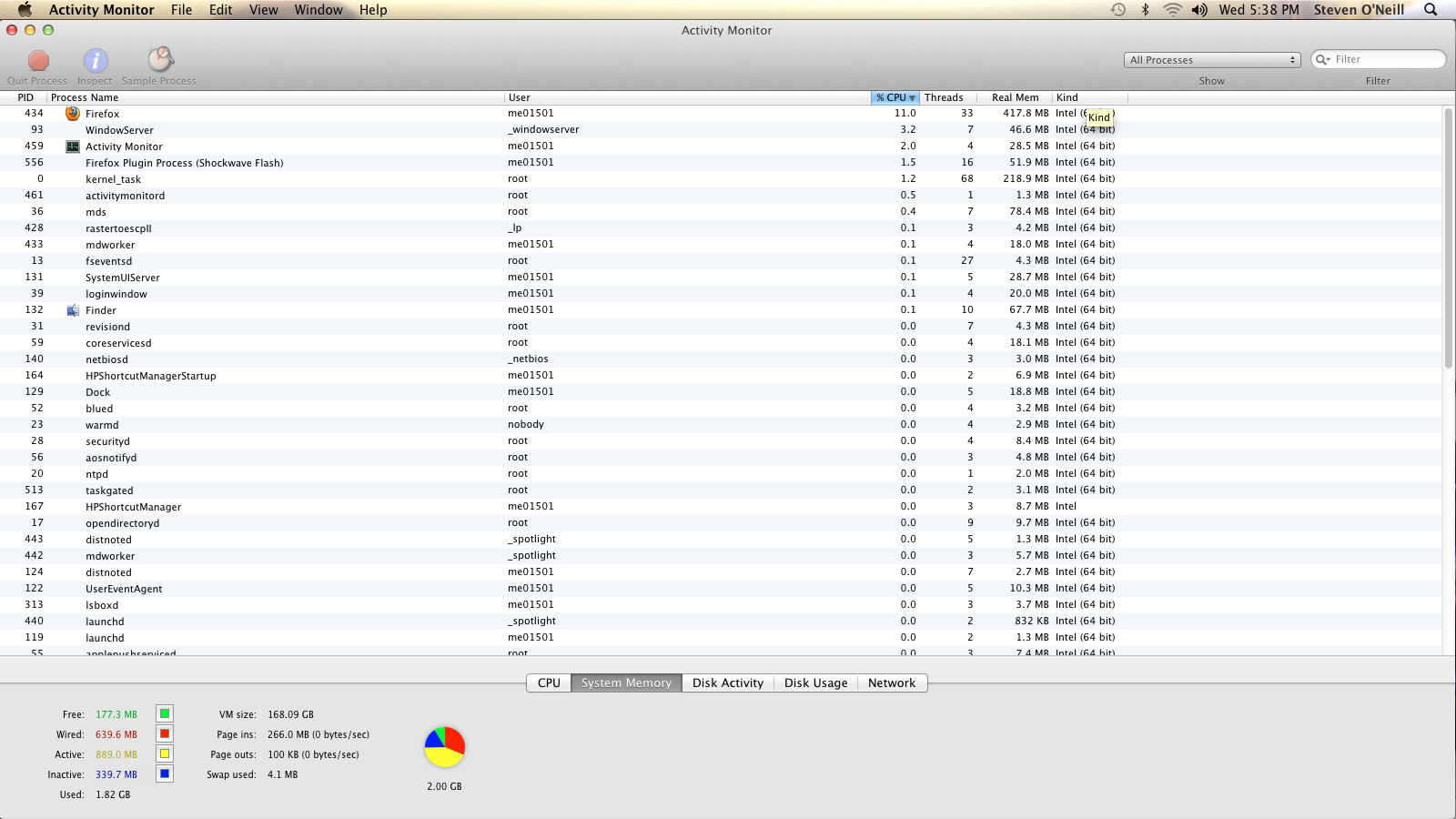This screenshot has height=819, width=1456.
Task: Click the red Wired memory color swatch
Action: [165, 733]
